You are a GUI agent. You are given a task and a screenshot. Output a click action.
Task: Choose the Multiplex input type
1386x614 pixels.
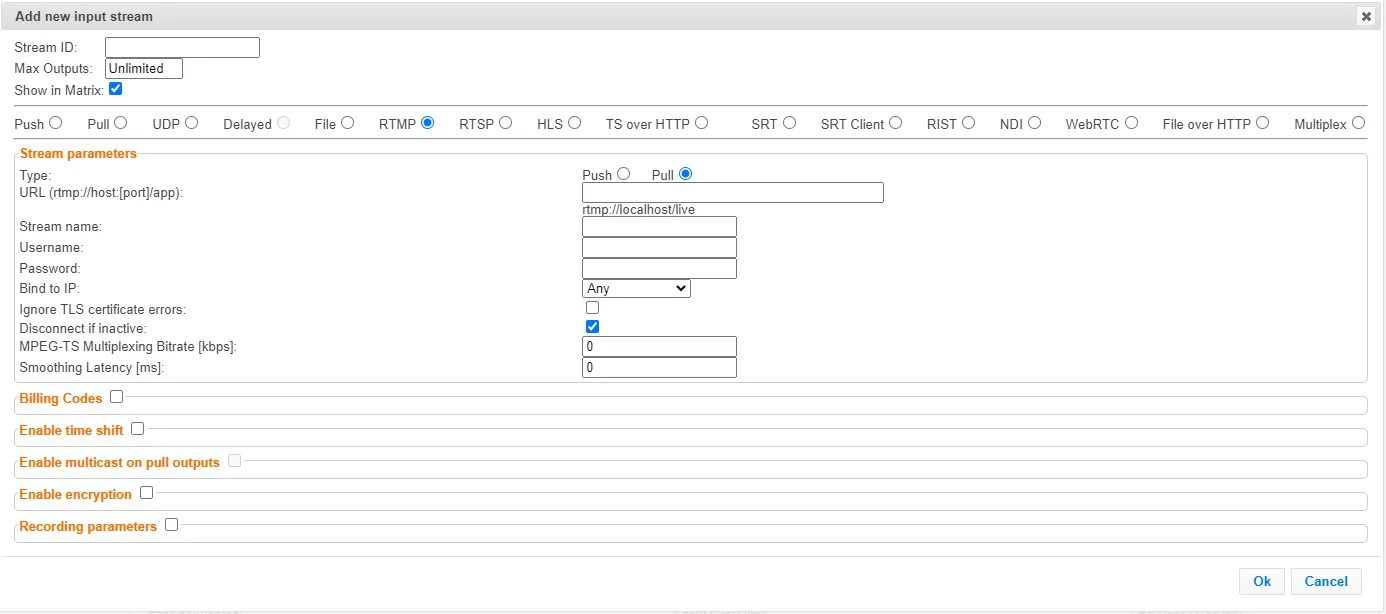click(x=1358, y=123)
